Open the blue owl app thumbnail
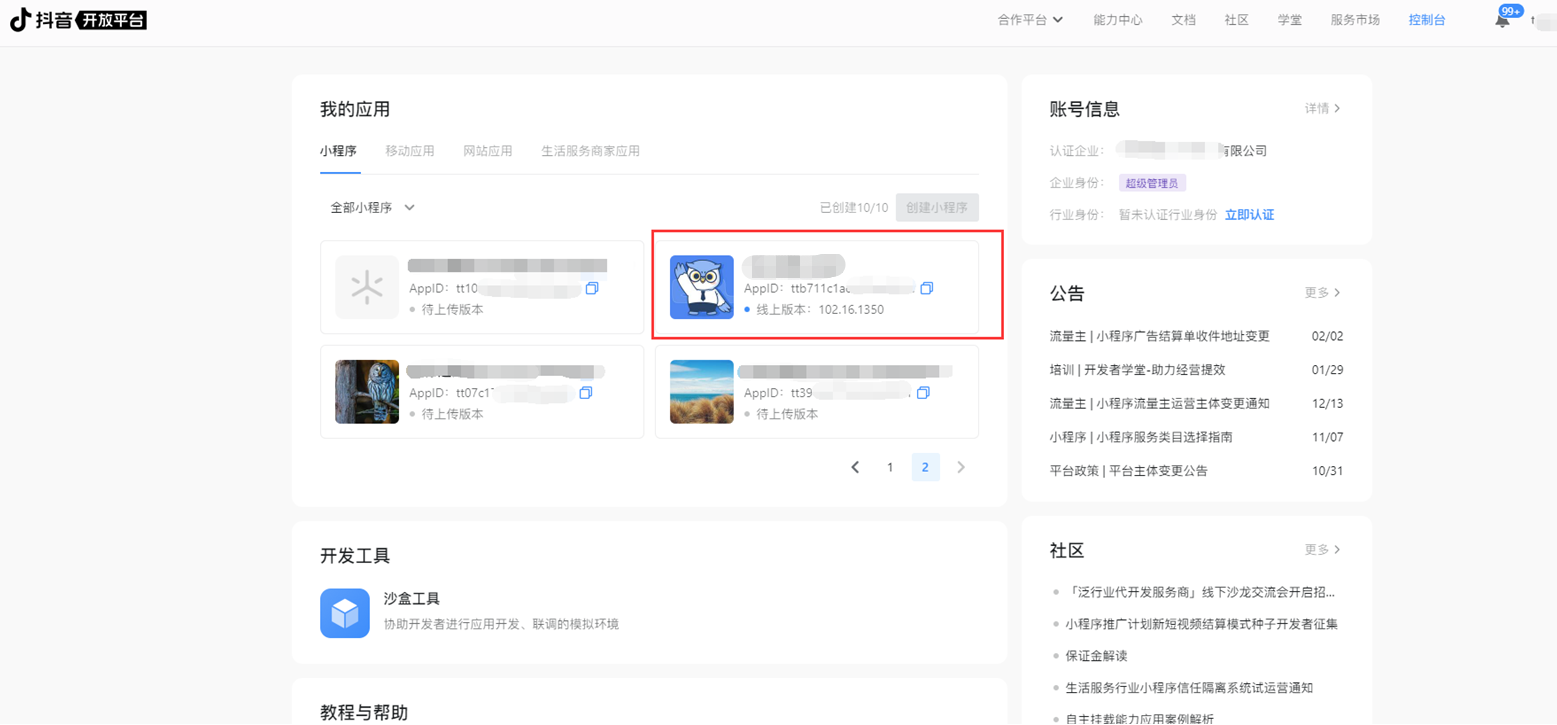 point(701,287)
